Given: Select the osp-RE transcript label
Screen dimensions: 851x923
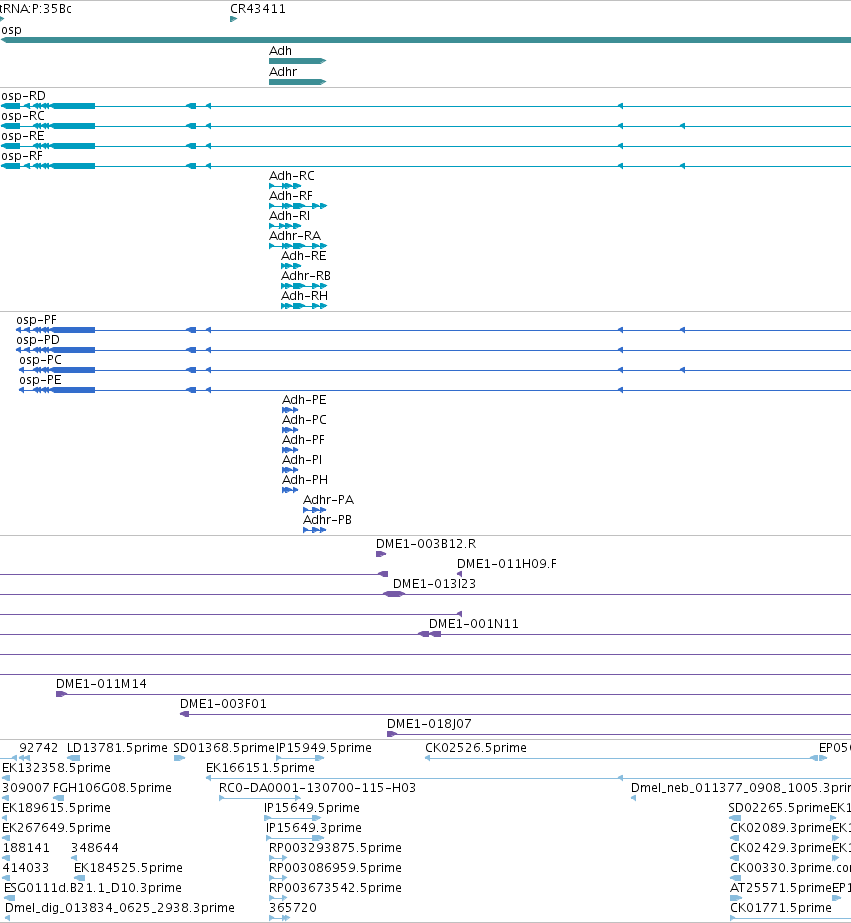Looking at the screenshot, I should coord(23,136).
